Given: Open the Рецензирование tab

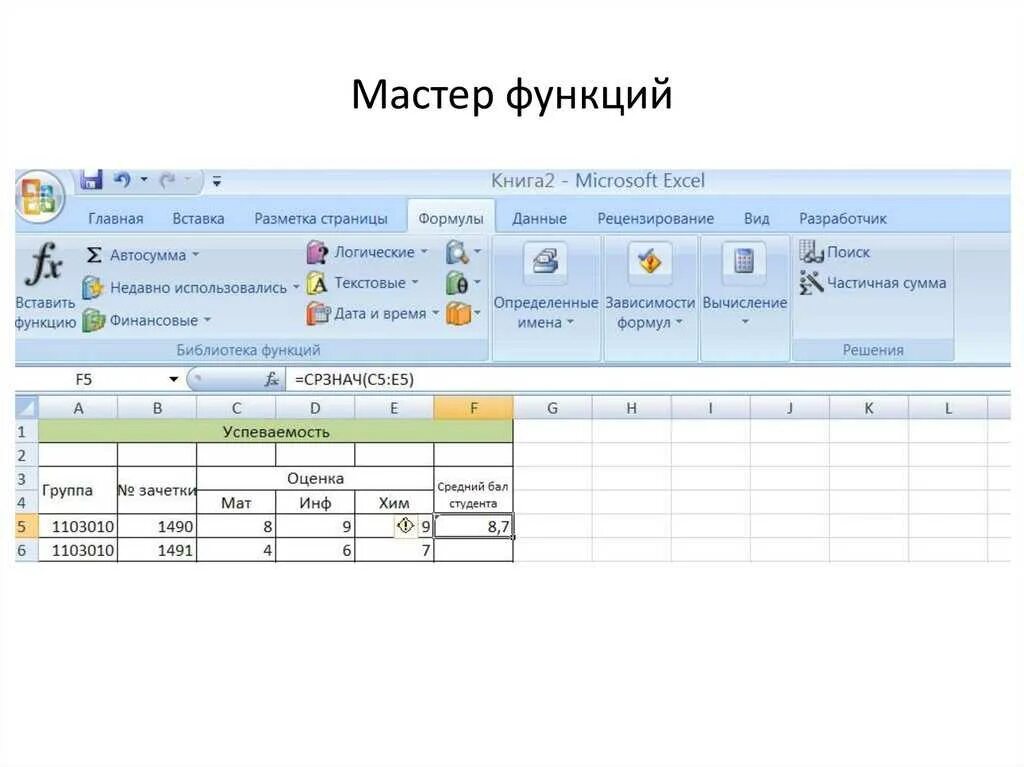Looking at the screenshot, I should click(x=655, y=219).
